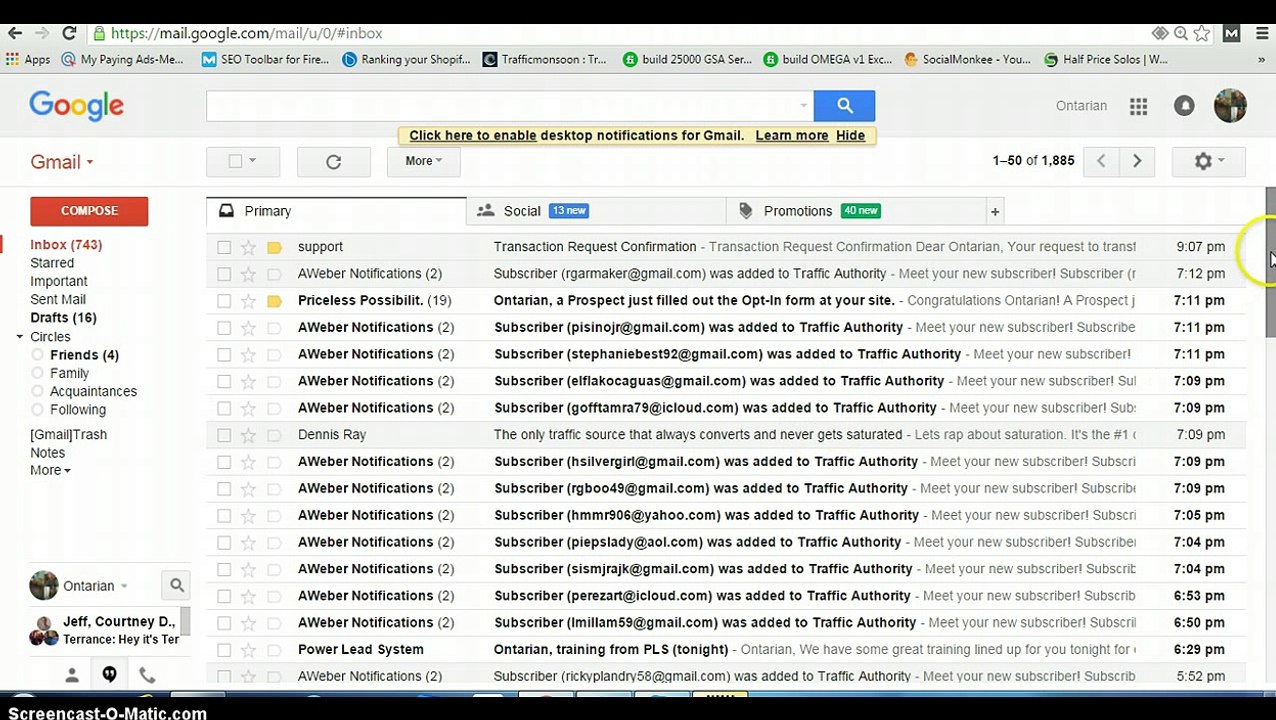Switch to the Social tab
This screenshot has width=1276, height=720.
pyautogui.click(x=596, y=211)
